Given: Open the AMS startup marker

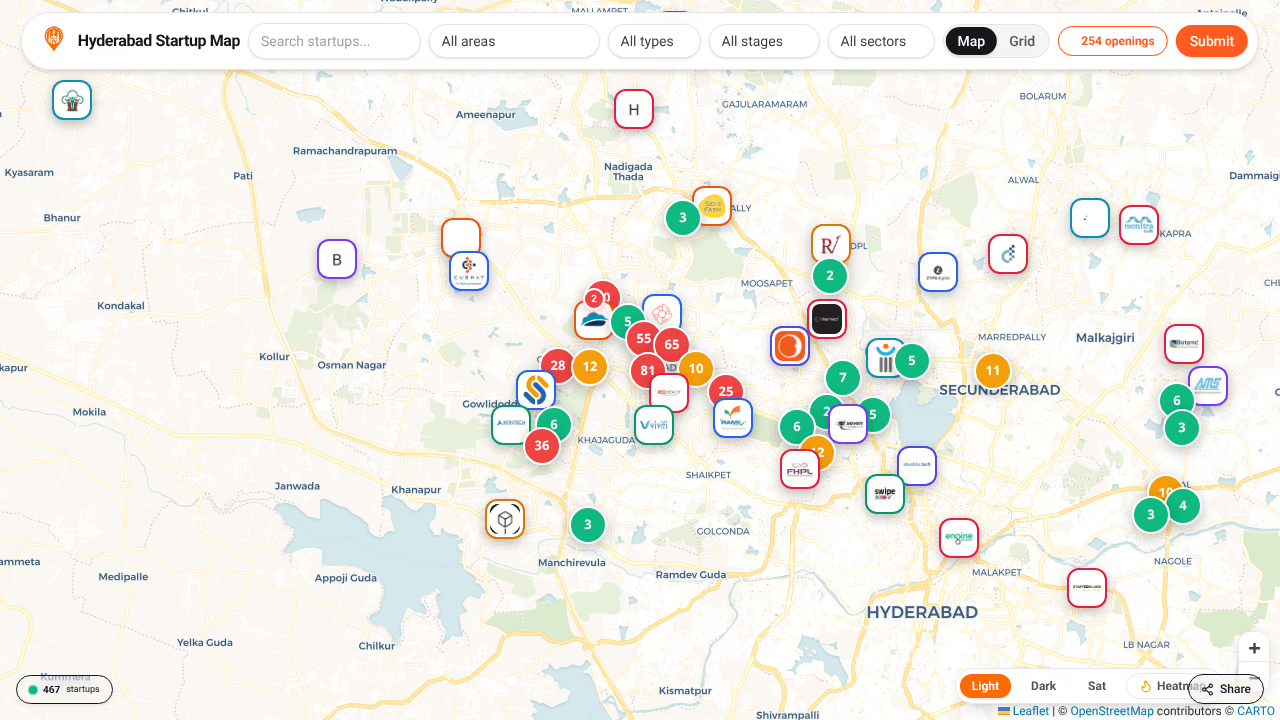Looking at the screenshot, I should [1208, 386].
